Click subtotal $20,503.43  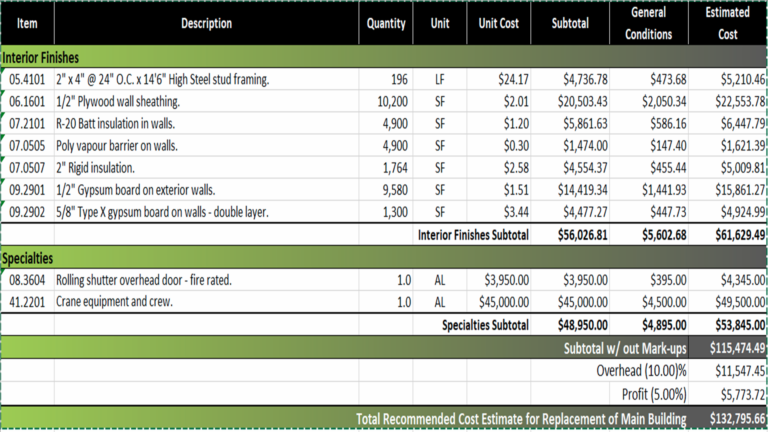point(582,101)
